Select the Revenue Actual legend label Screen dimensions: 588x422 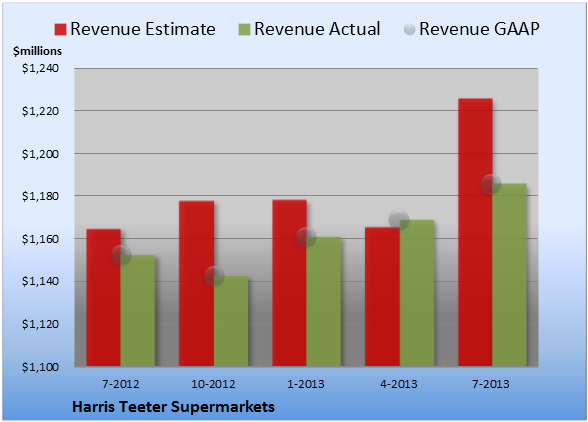pos(317,29)
